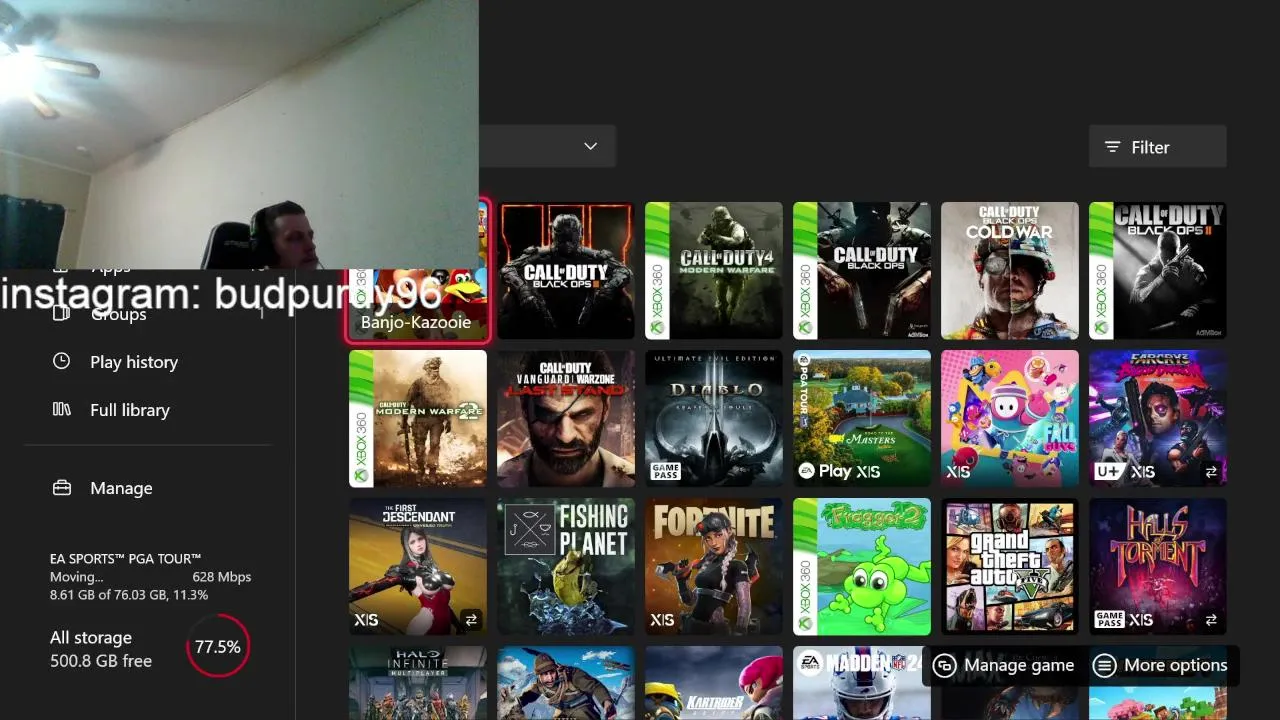Click Manage game button
The height and width of the screenshot is (720, 1280).
(x=1004, y=665)
